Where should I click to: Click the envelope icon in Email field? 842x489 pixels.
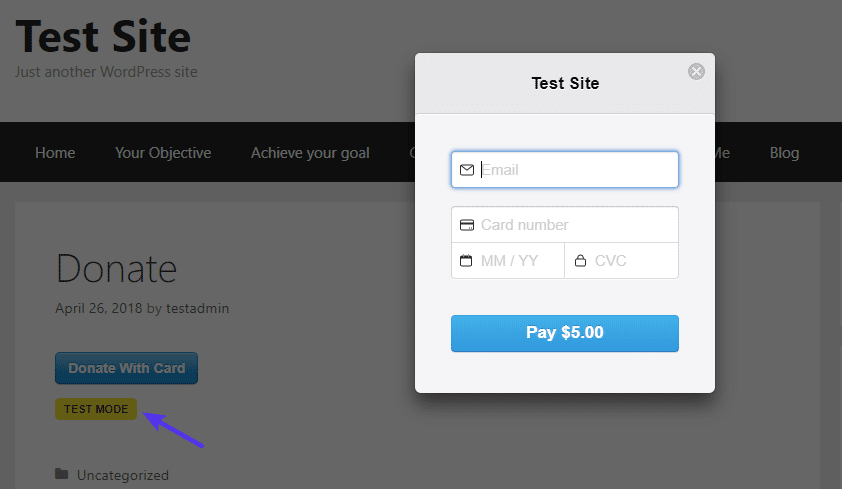click(x=466, y=170)
